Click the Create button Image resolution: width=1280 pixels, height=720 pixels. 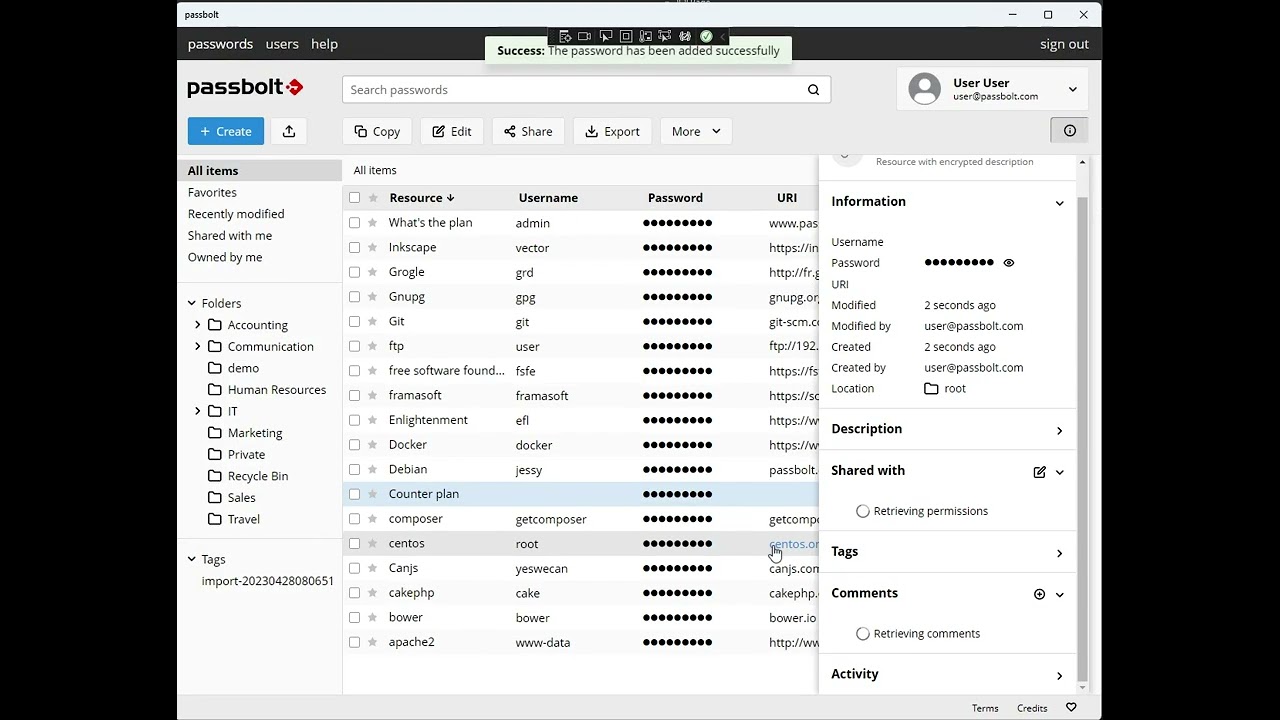click(226, 131)
